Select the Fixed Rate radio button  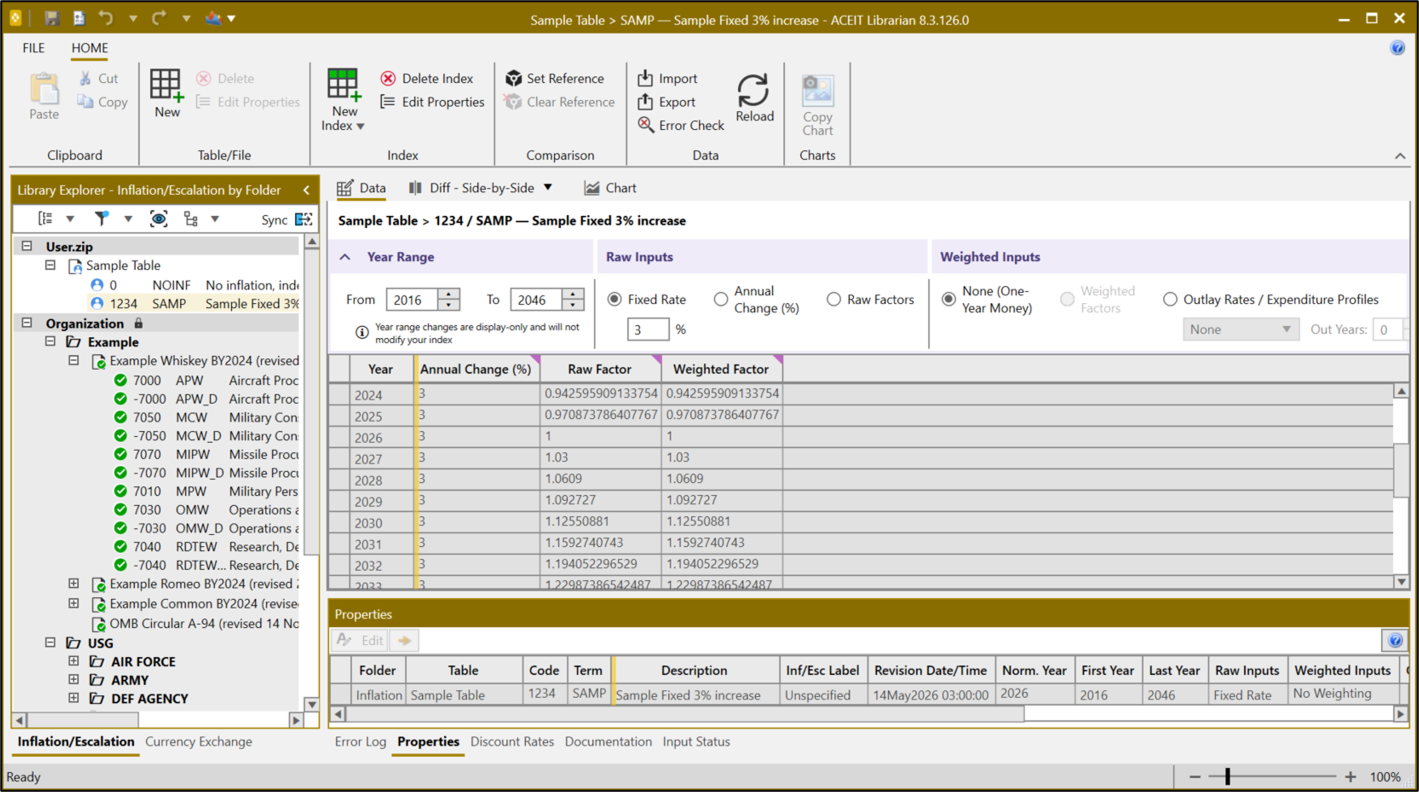click(614, 299)
